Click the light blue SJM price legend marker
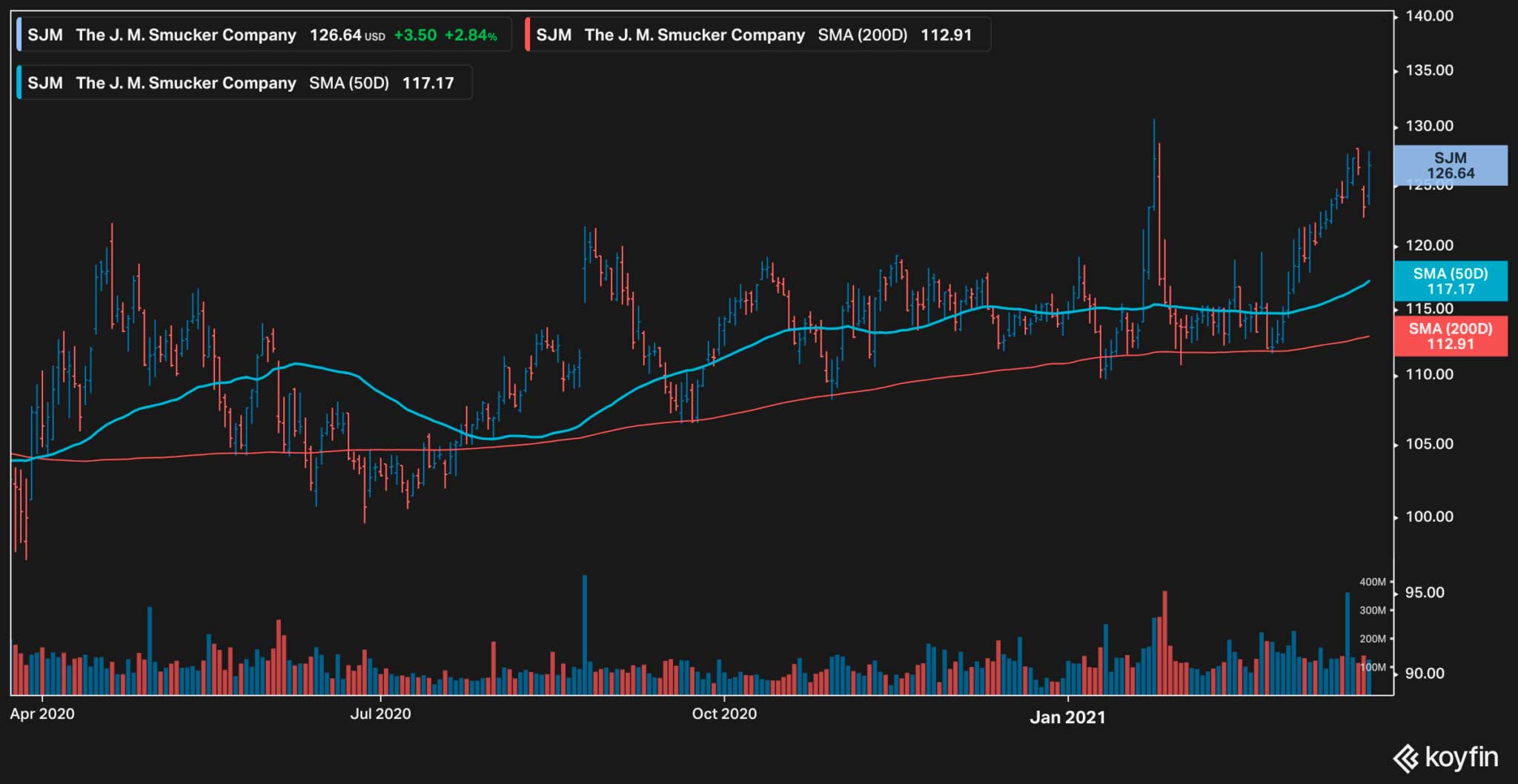Viewport: 1518px width, 784px height. tap(19, 35)
